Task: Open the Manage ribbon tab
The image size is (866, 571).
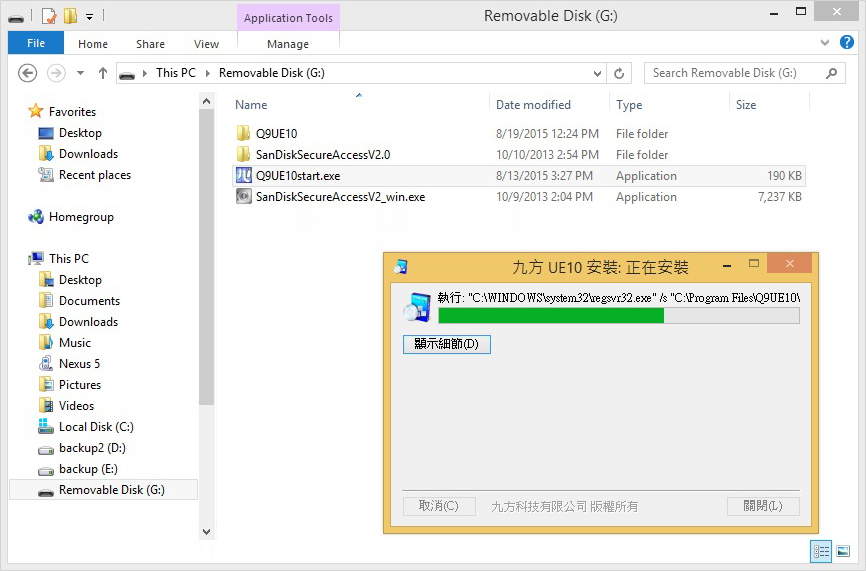Action: pos(288,44)
